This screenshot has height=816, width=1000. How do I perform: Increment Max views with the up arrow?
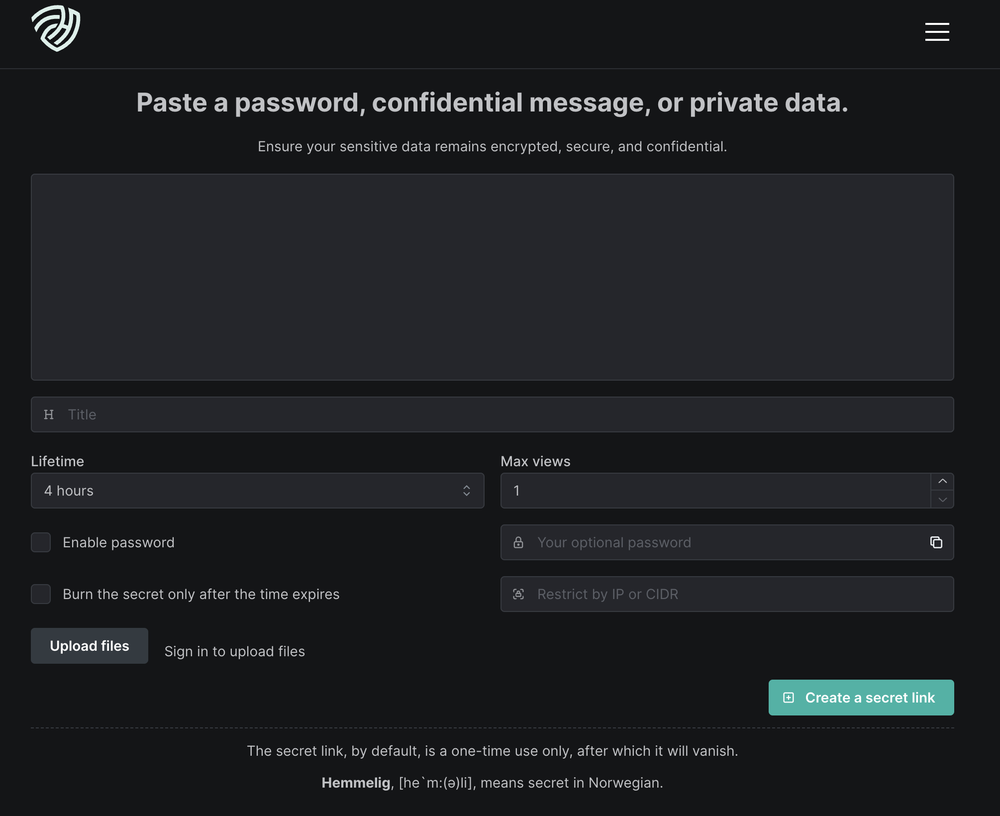pyautogui.click(x=941, y=480)
